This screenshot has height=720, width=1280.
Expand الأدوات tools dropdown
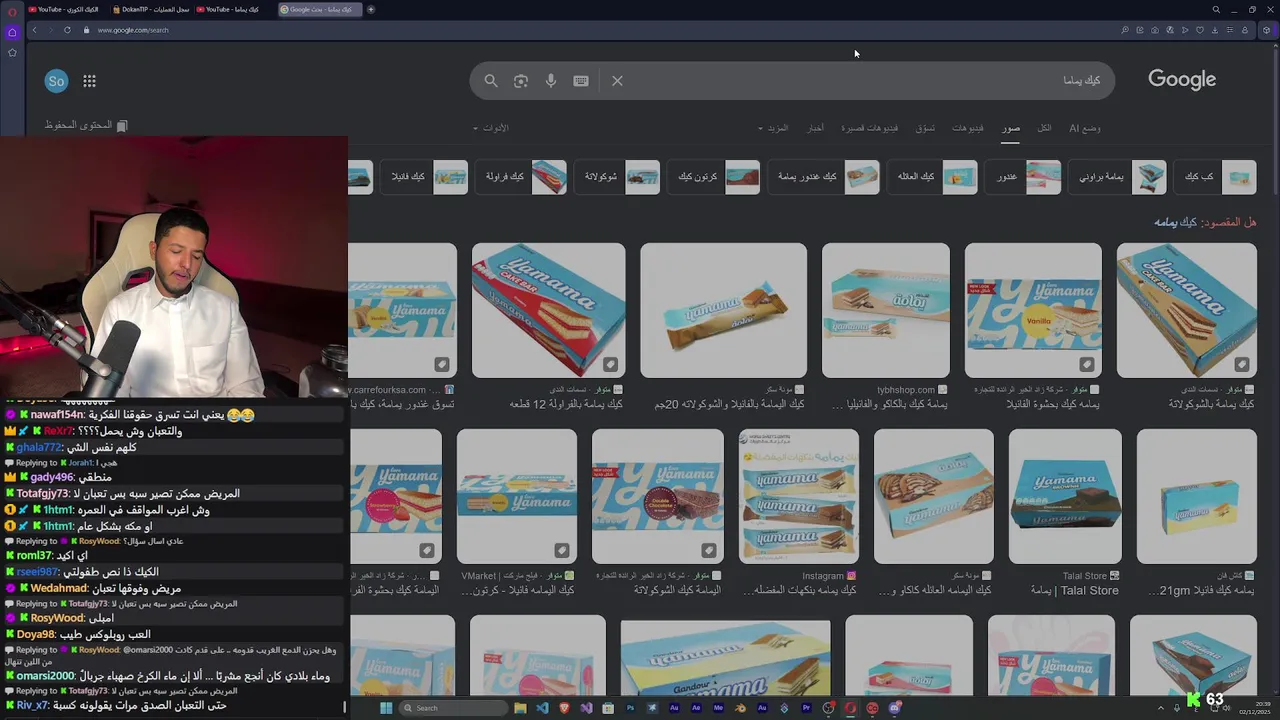coord(491,128)
